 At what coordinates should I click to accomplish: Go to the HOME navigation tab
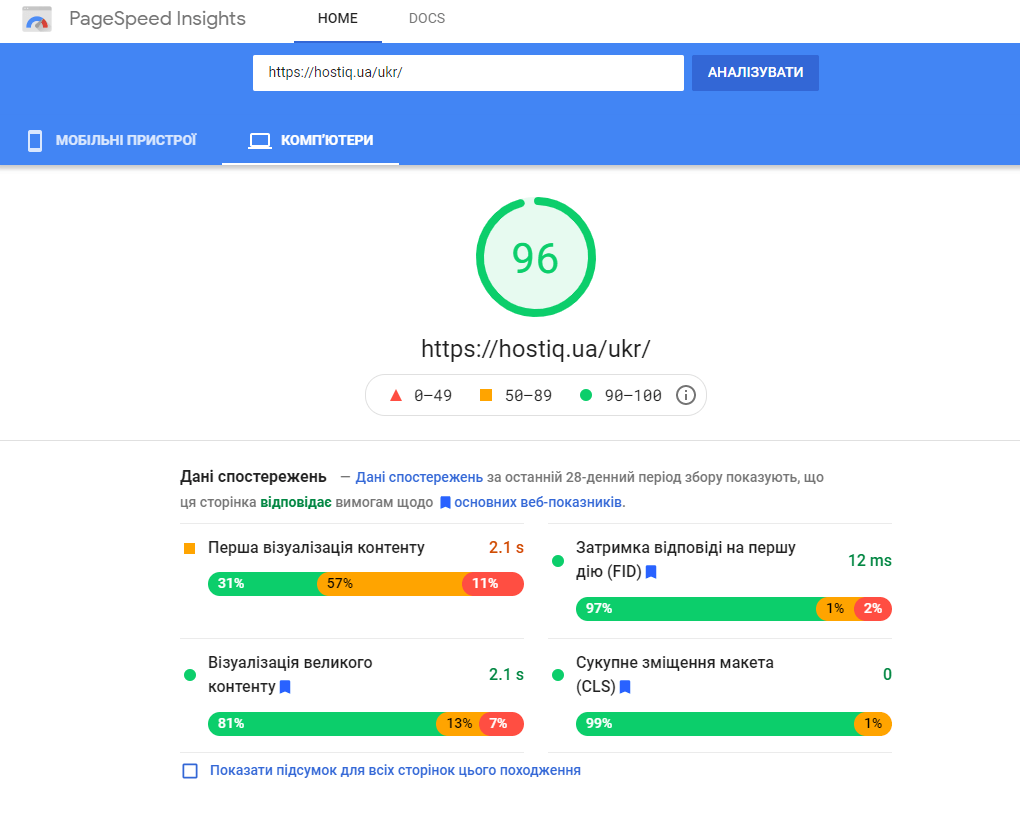point(337,19)
